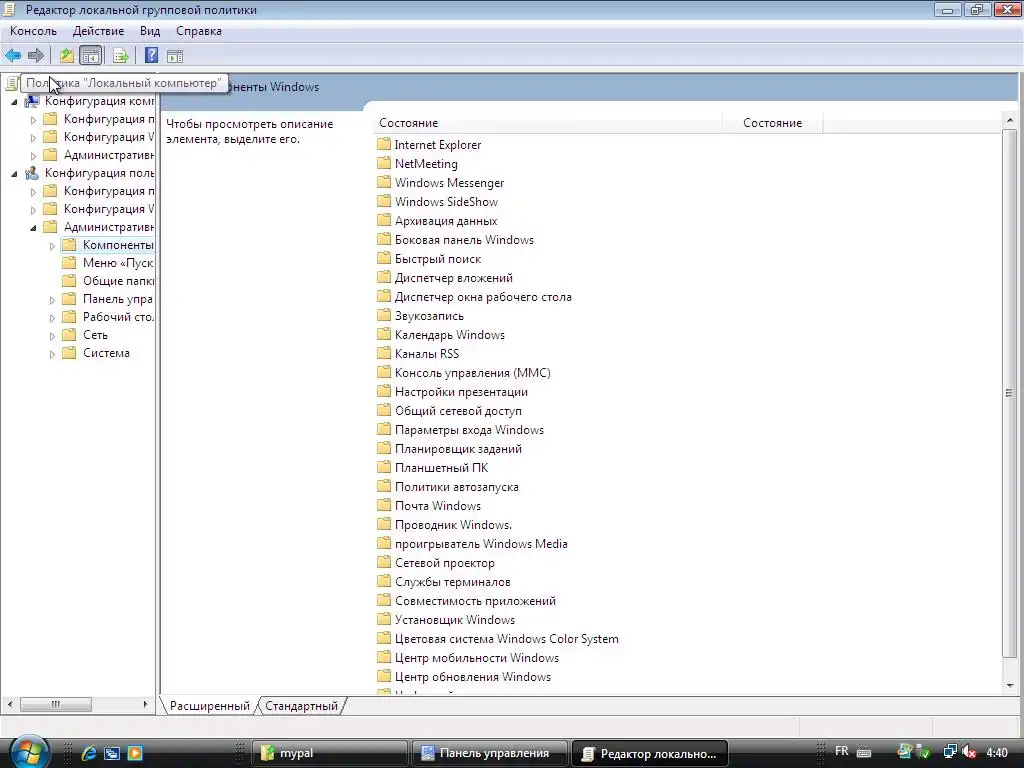
Task: Select Политики автозапуска list entry
Action: coord(448,487)
